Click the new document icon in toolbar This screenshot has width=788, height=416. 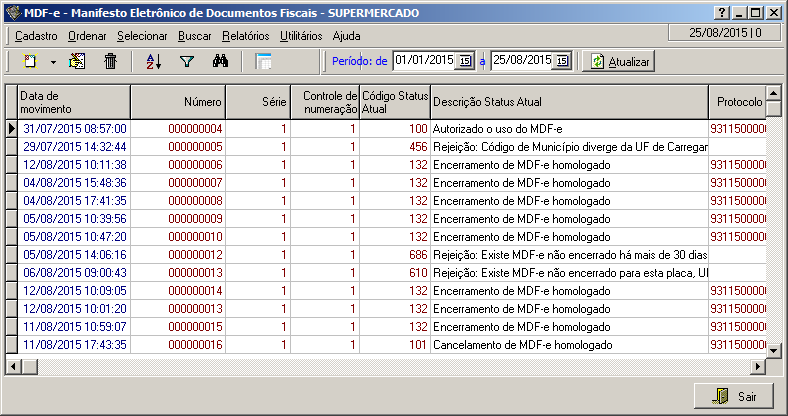point(30,61)
